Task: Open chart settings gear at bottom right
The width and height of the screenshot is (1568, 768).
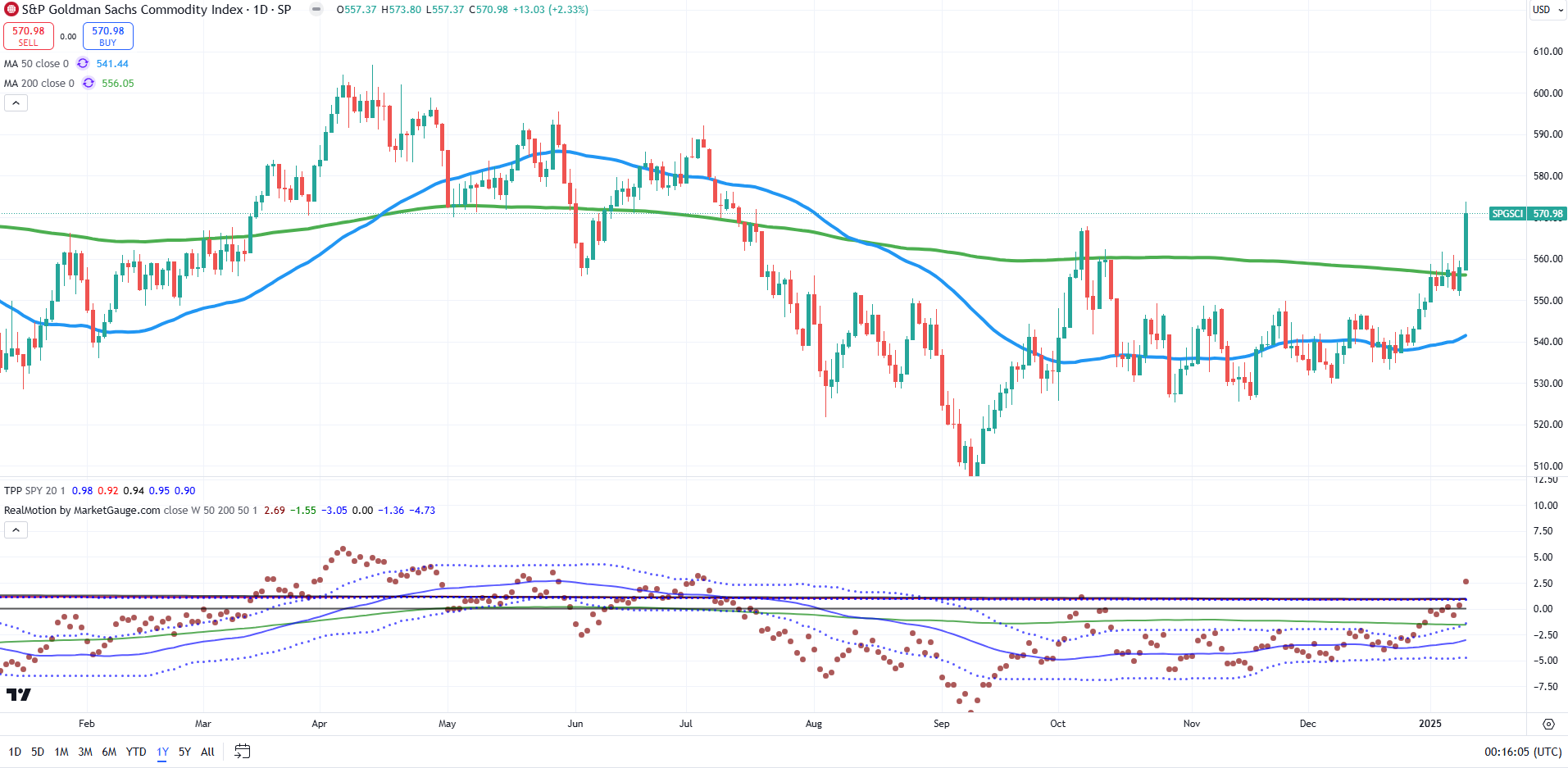Action: pyautogui.click(x=1548, y=724)
